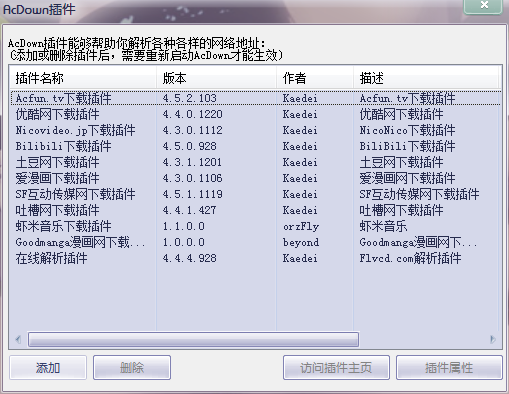Click version 1.0.0.0 cell
The width and height of the screenshot is (509, 394).
(183, 242)
